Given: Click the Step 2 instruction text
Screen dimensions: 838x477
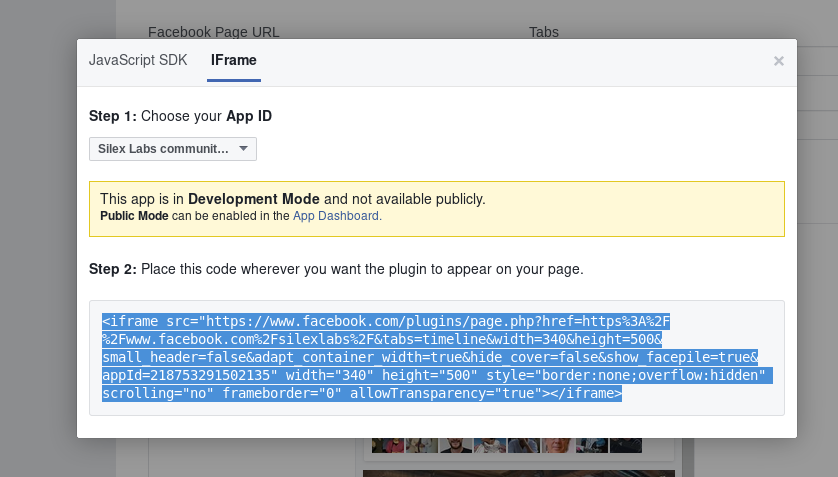Looking at the screenshot, I should click(x=336, y=269).
